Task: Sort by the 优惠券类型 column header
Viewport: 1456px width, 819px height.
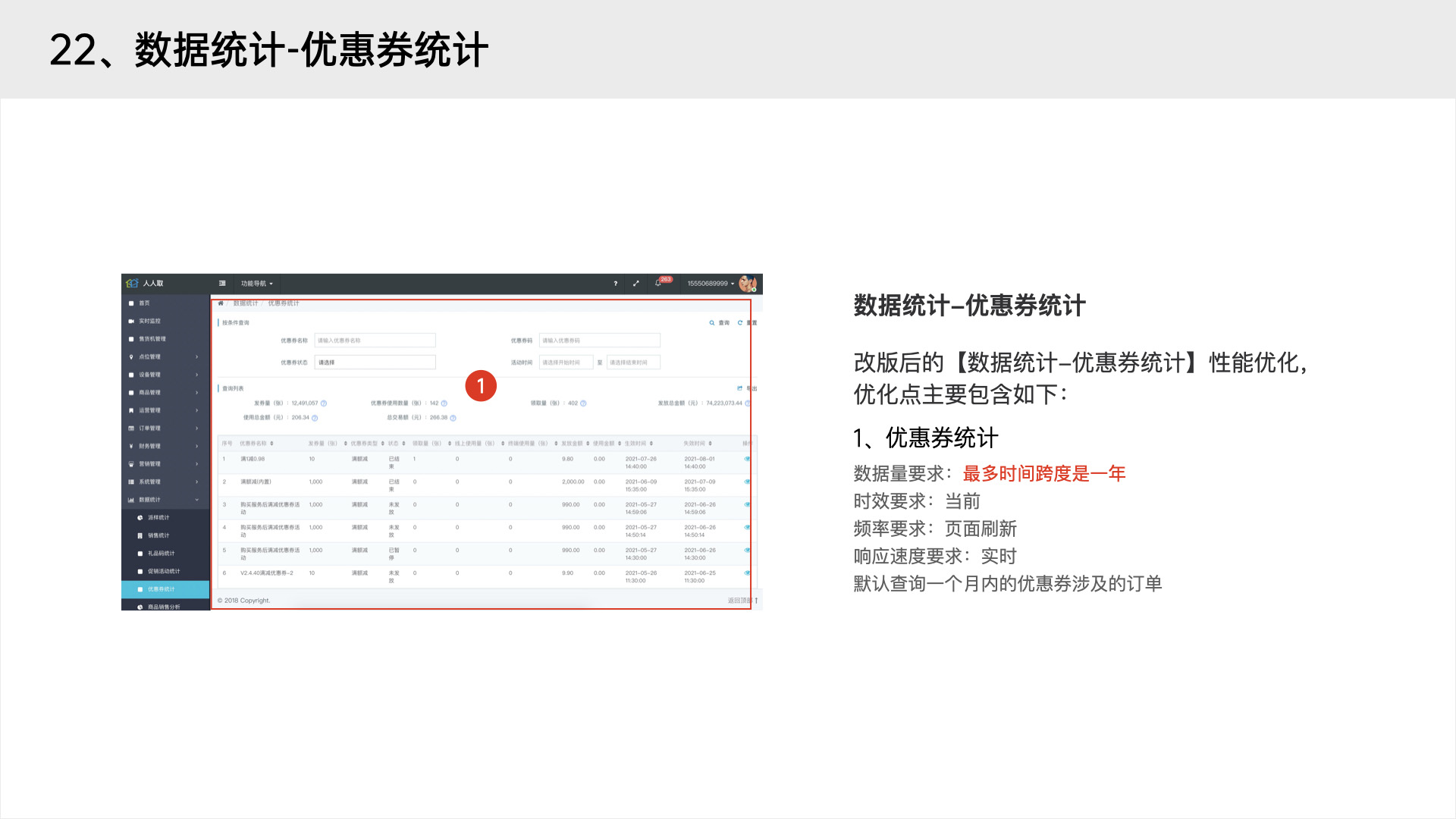Action: (367, 444)
